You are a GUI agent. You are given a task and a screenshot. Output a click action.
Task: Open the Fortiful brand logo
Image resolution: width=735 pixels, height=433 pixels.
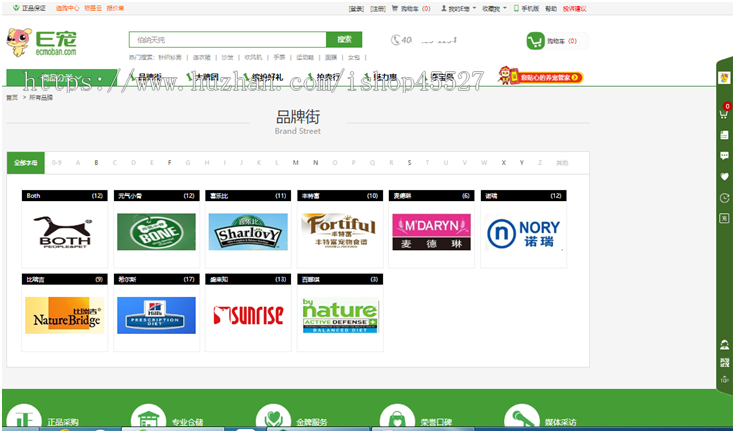(340, 231)
